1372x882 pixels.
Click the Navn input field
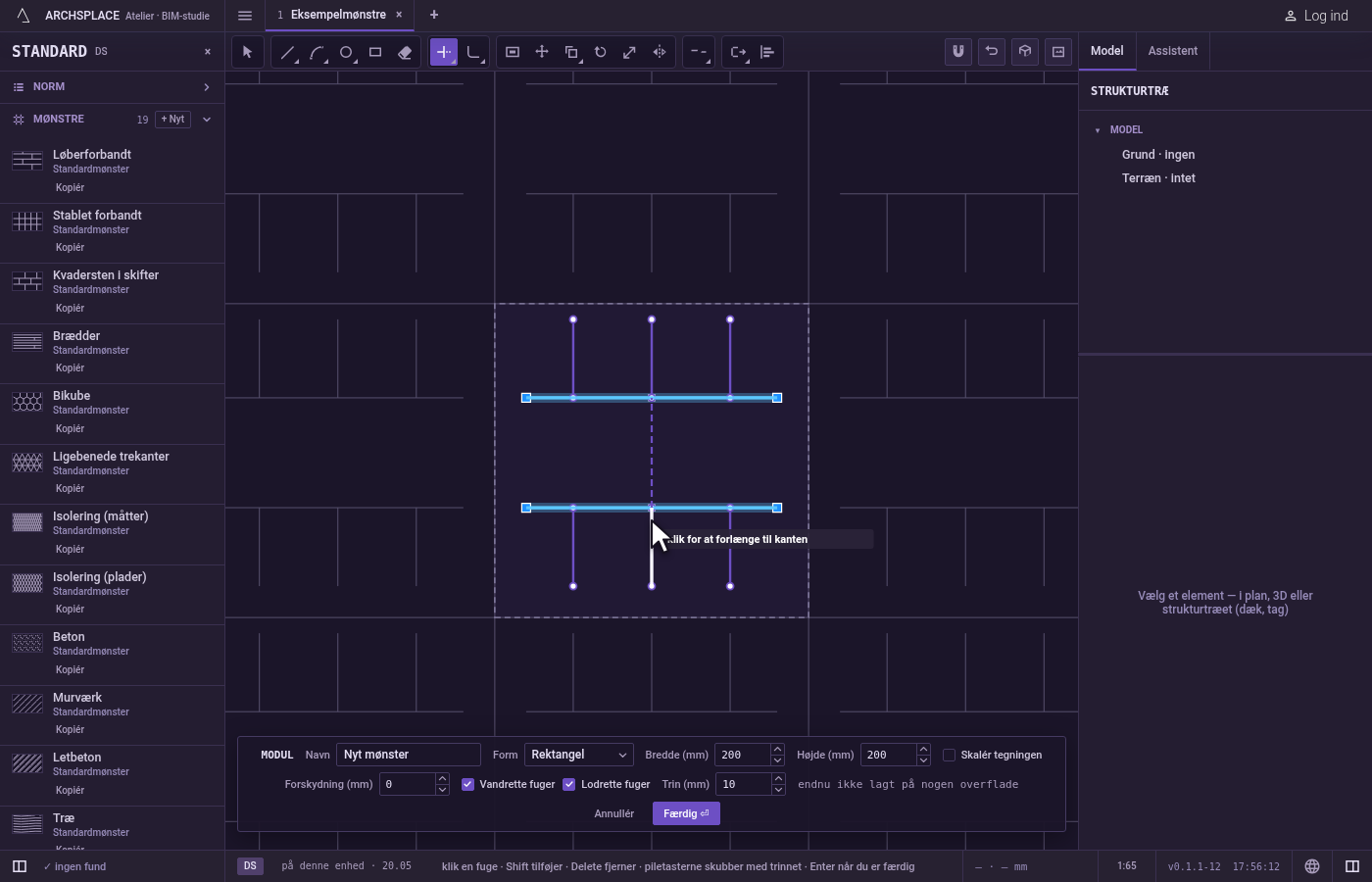click(x=409, y=755)
